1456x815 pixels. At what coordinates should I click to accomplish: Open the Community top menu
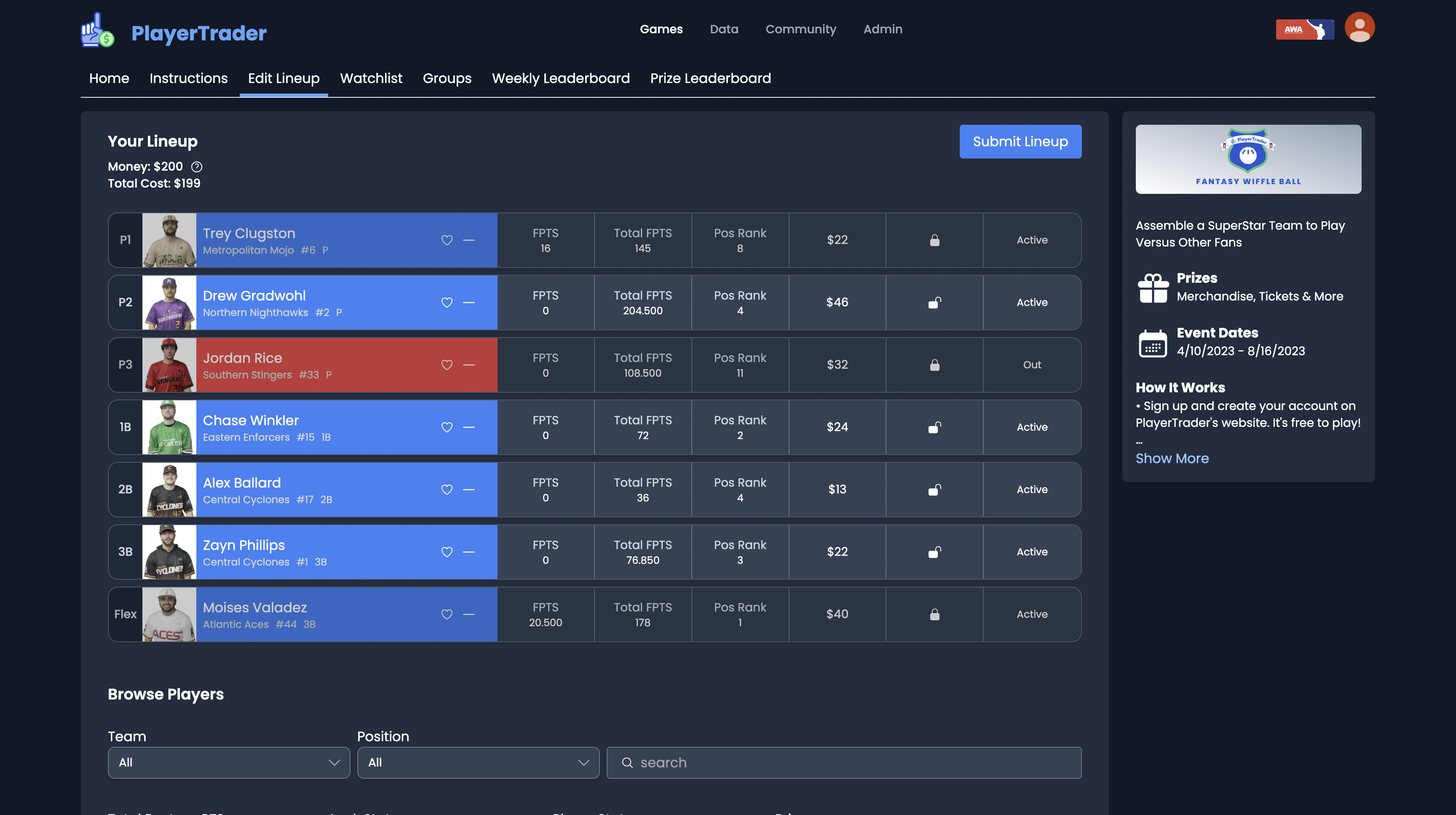tap(800, 29)
